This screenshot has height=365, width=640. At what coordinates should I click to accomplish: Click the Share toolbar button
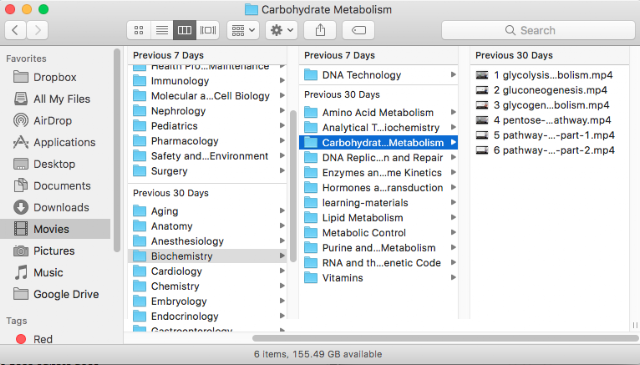point(320,30)
